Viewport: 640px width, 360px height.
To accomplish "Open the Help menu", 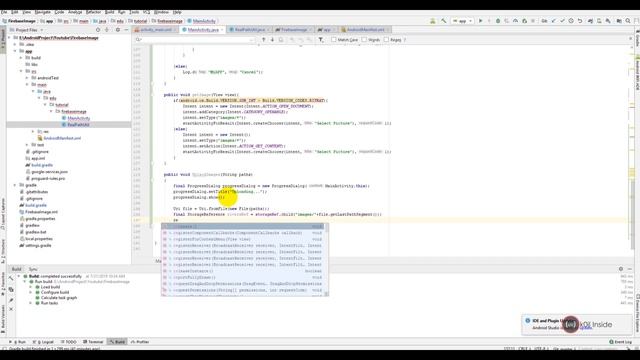I will point(177,12).
